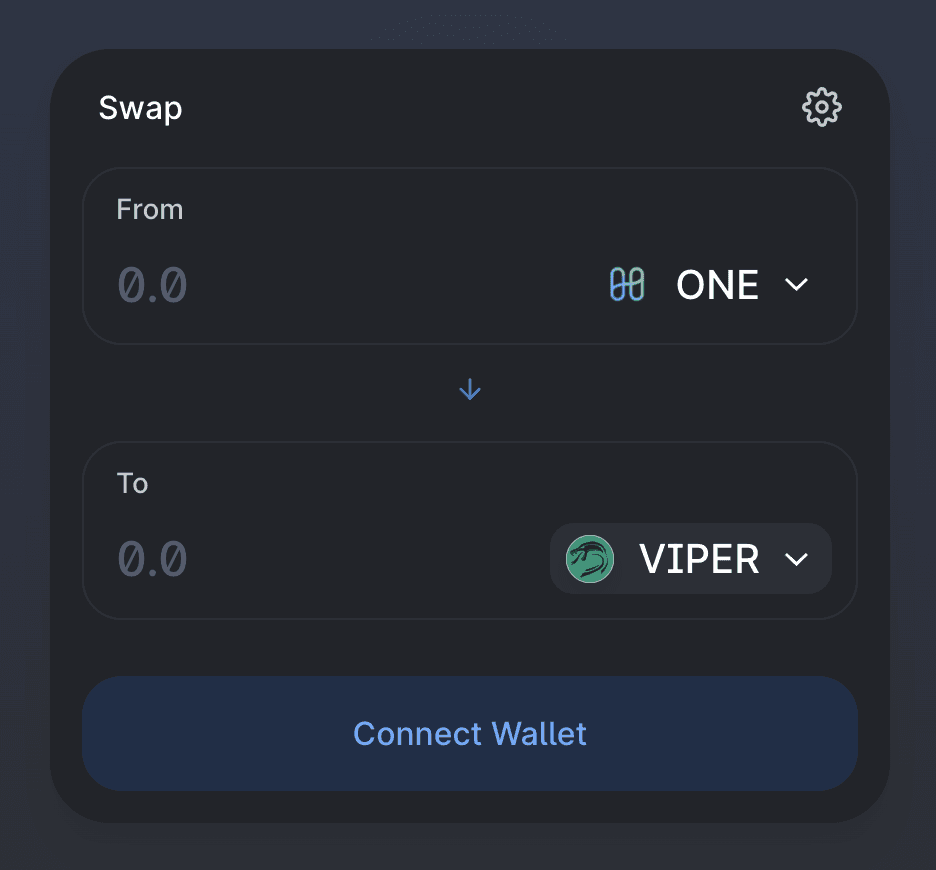This screenshot has height=870, width=936.
Task: Click the 0.0 placeholder in To field
Action: click(x=152, y=559)
